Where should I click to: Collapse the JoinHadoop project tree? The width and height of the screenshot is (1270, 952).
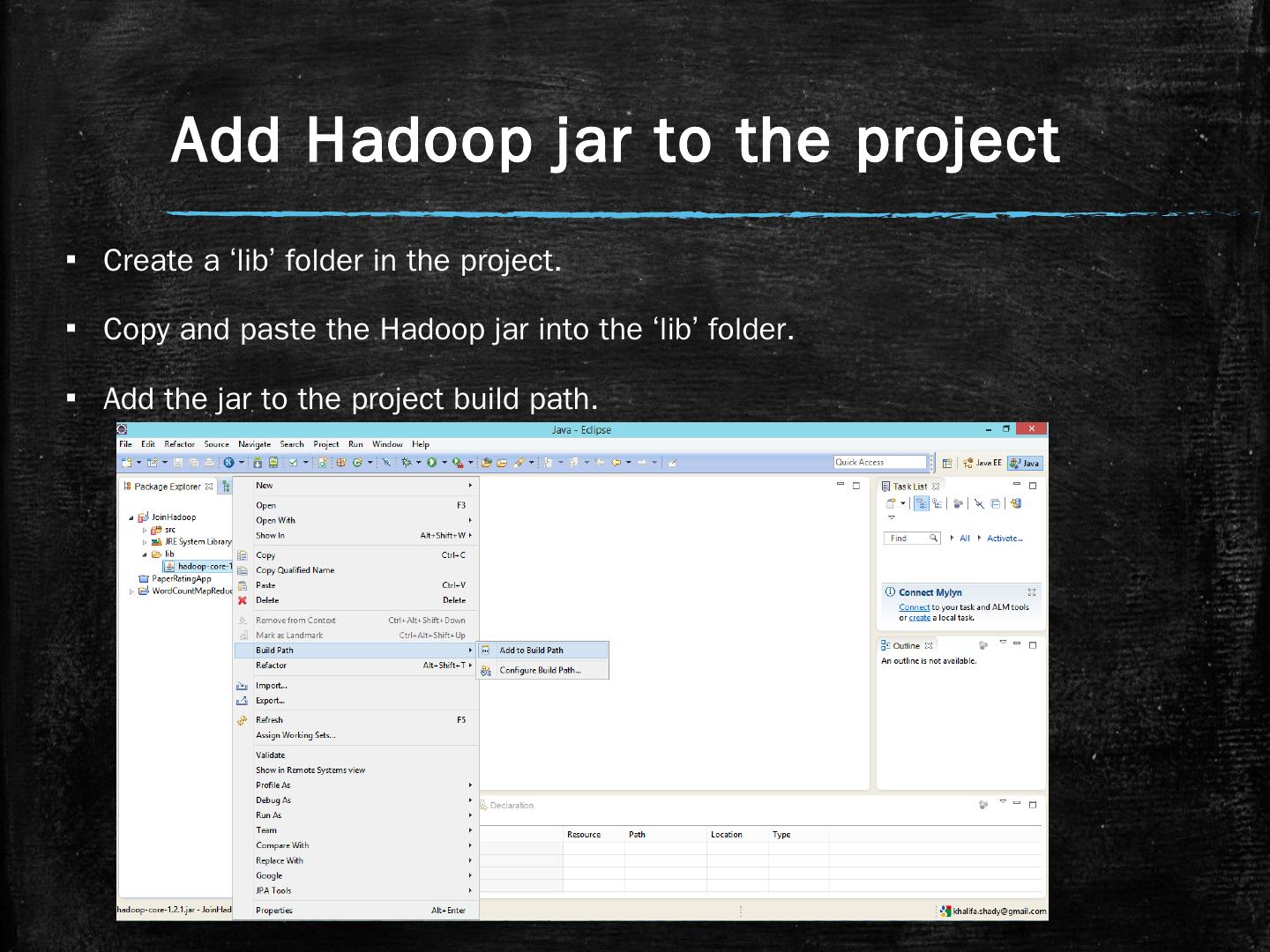(131, 518)
